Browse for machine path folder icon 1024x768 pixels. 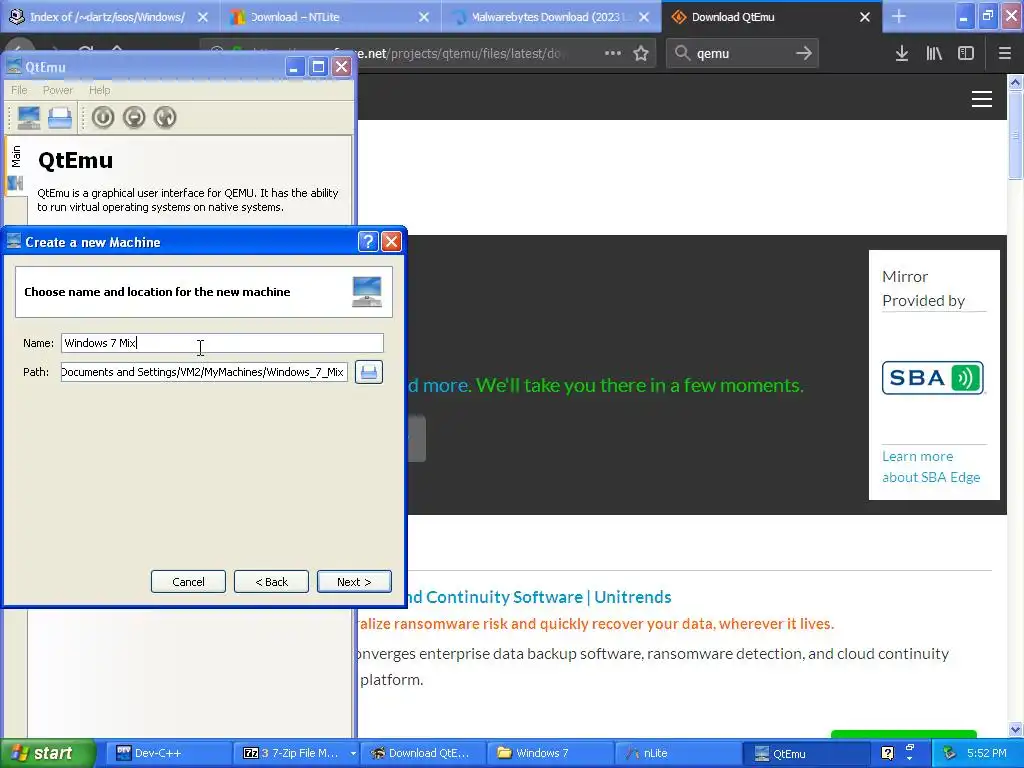(369, 372)
